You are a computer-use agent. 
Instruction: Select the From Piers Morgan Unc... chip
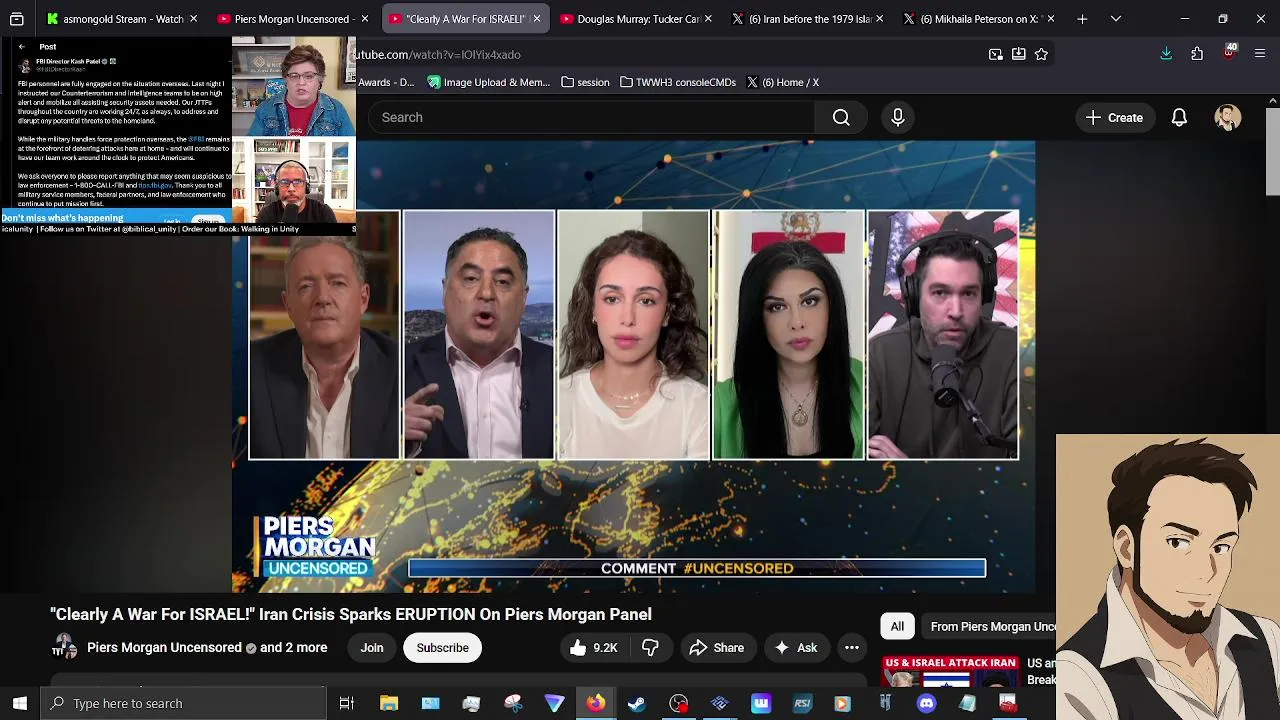click(x=990, y=626)
